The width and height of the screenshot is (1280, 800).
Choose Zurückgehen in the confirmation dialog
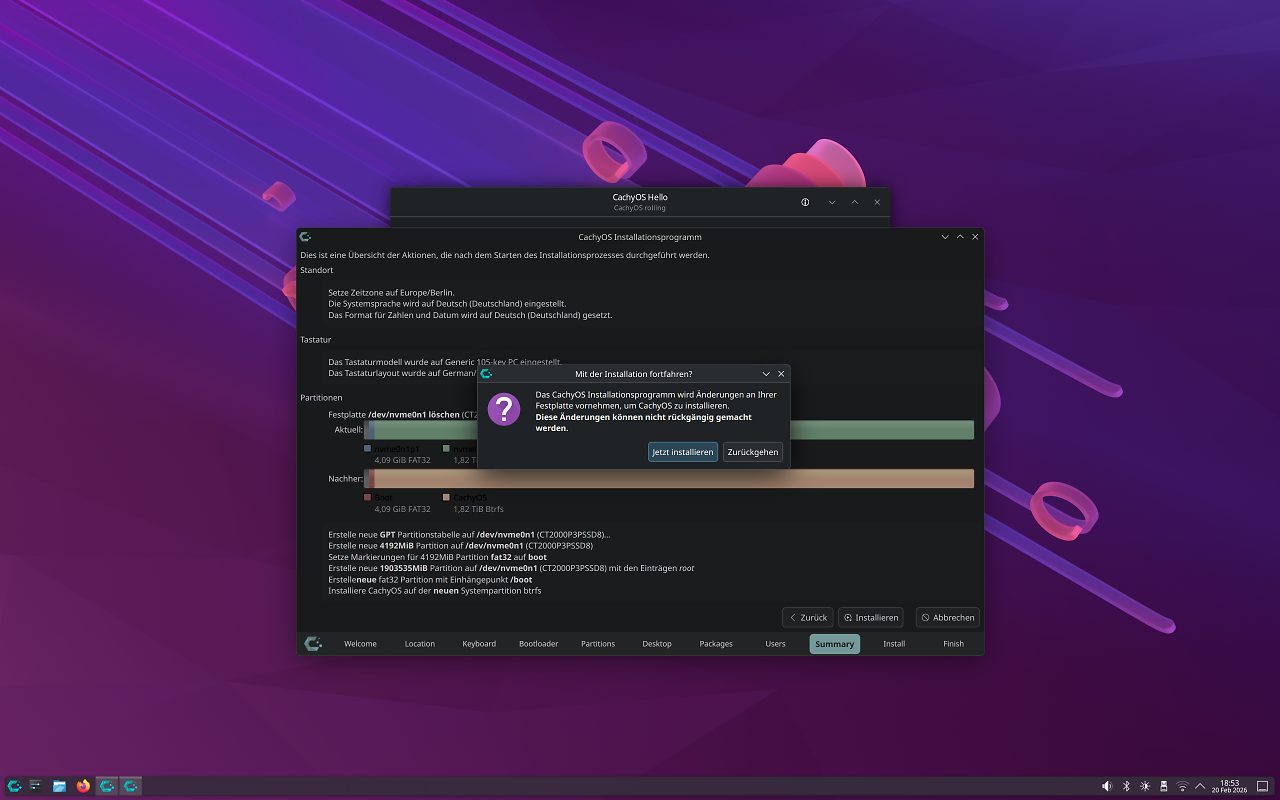click(753, 452)
